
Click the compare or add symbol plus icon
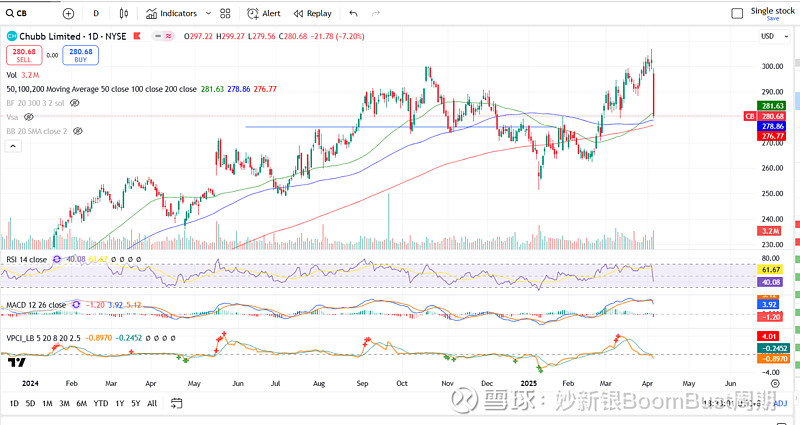(68, 14)
